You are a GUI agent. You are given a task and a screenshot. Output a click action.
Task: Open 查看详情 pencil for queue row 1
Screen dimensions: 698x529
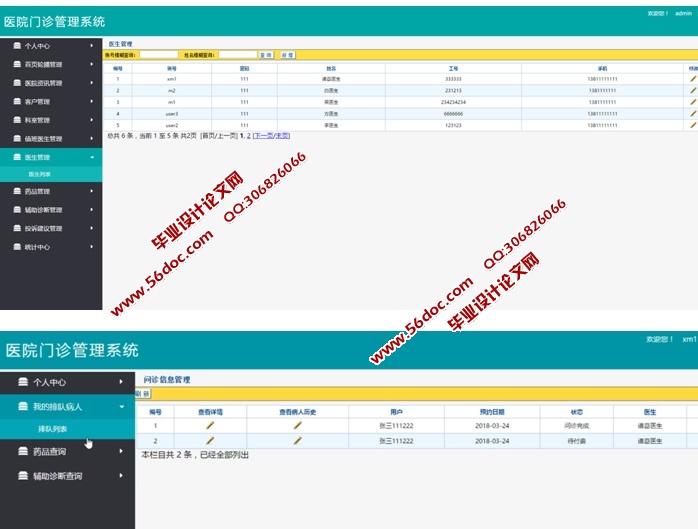pos(210,425)
